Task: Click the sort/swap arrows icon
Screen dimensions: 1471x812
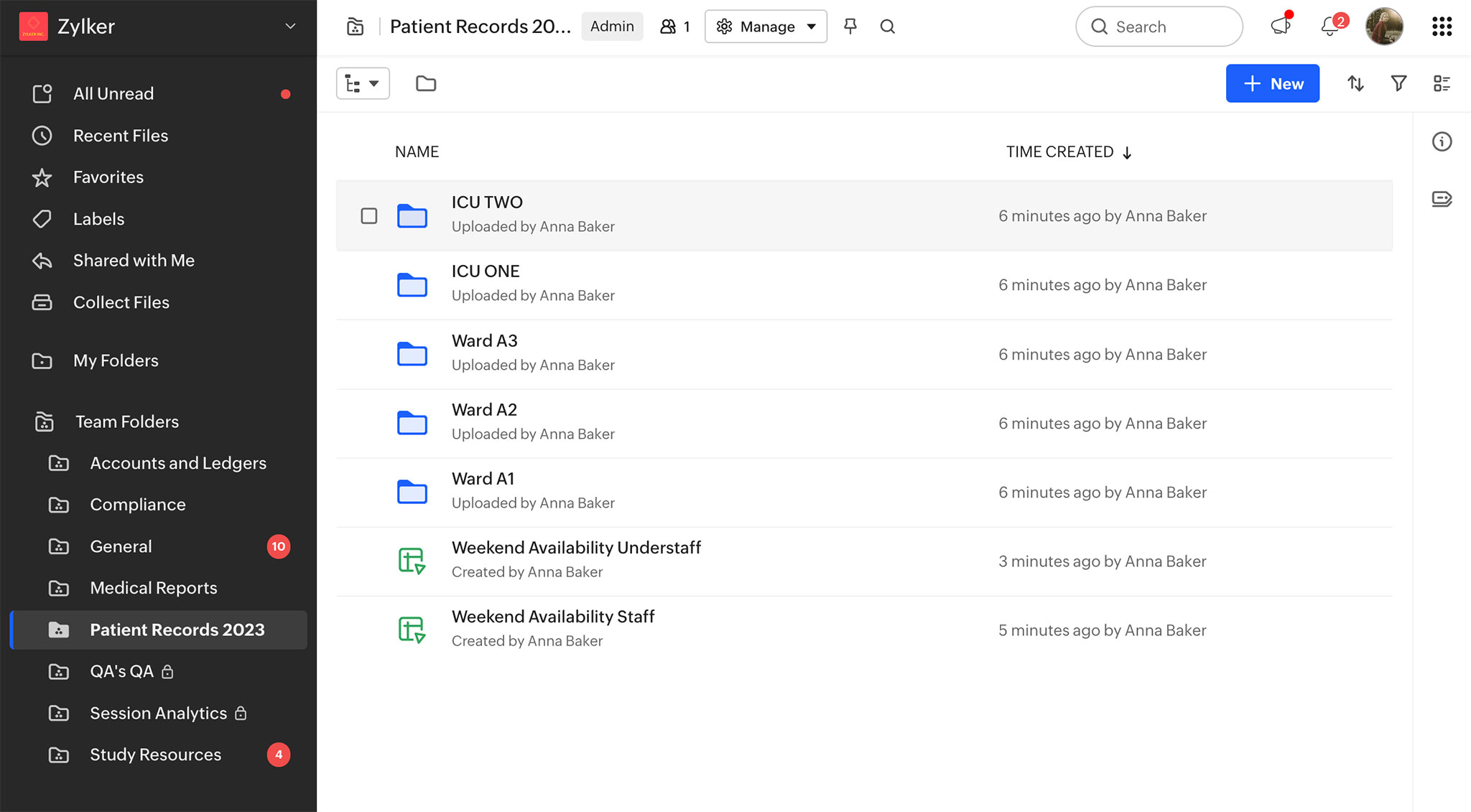Action: point(1356,83)
